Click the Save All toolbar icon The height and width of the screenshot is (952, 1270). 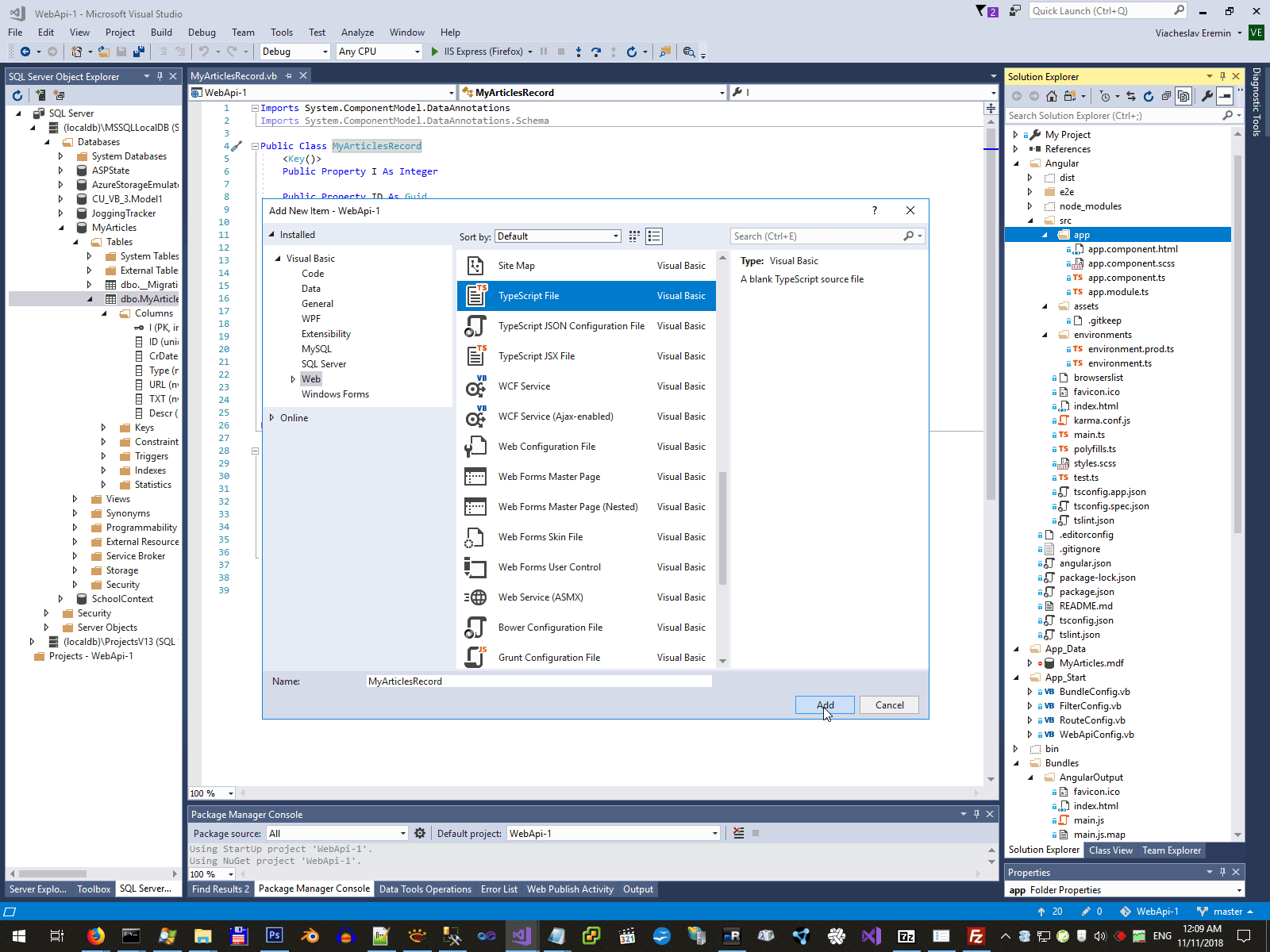click(x=139, y=52)
